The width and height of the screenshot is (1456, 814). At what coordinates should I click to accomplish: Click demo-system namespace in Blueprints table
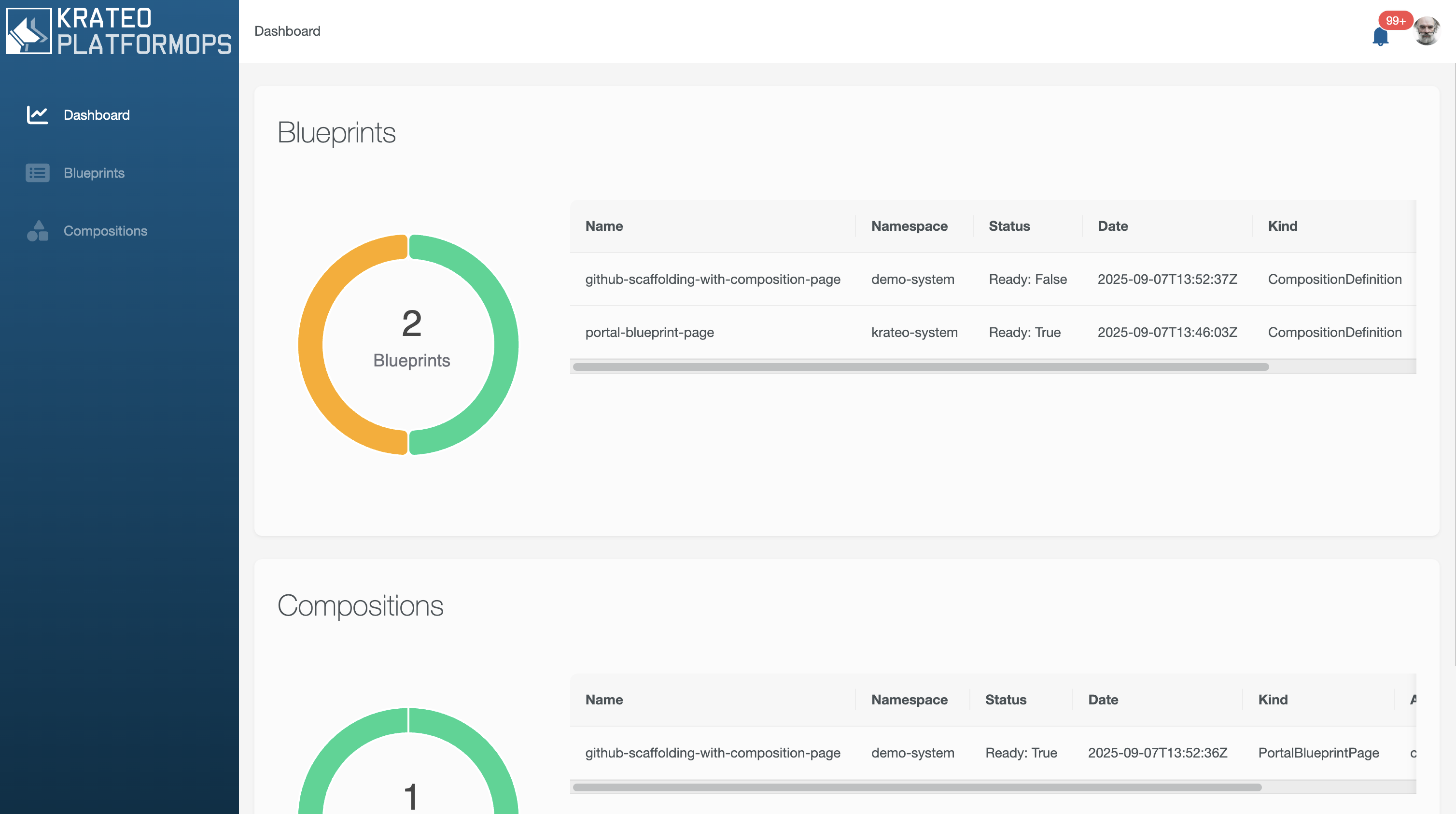(913, 279)
